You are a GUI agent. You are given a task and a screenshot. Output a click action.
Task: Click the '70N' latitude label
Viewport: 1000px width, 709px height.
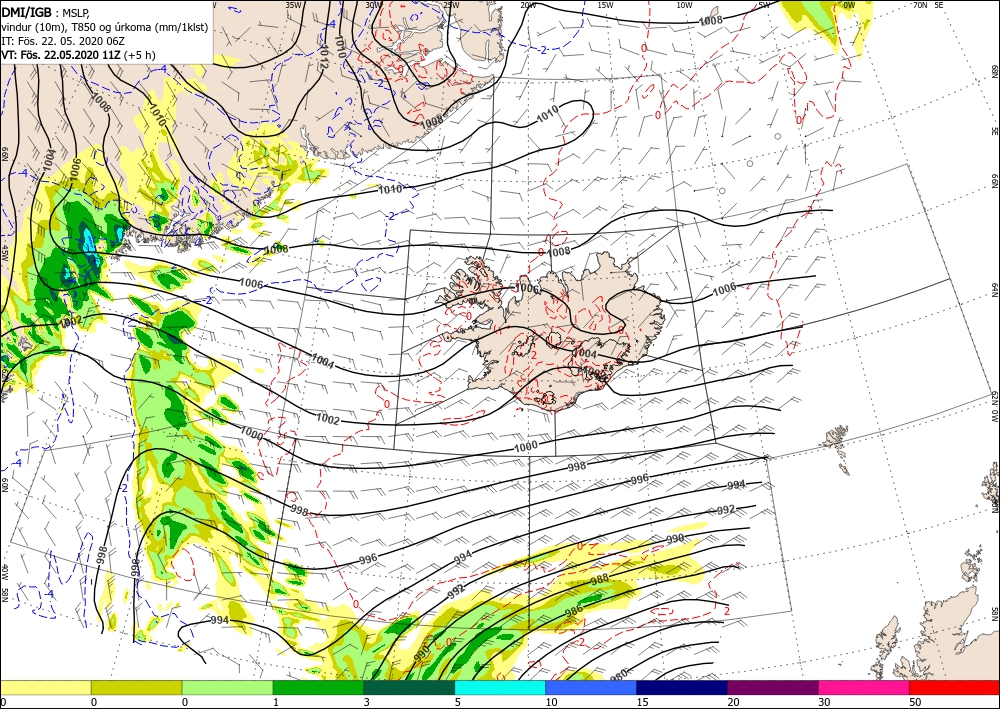[x=920, y=5]
